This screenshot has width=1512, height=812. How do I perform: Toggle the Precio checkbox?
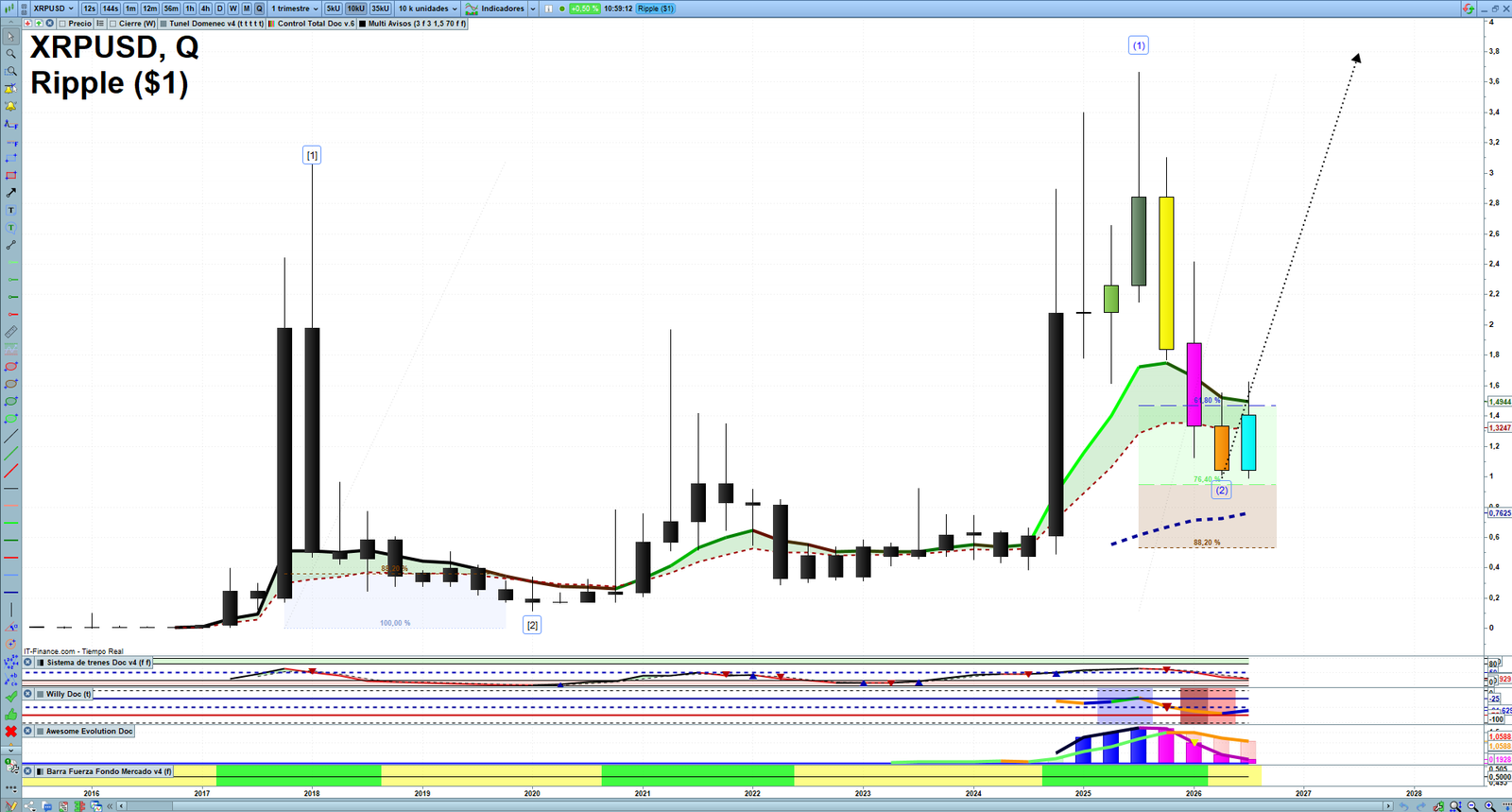[62, 24]
